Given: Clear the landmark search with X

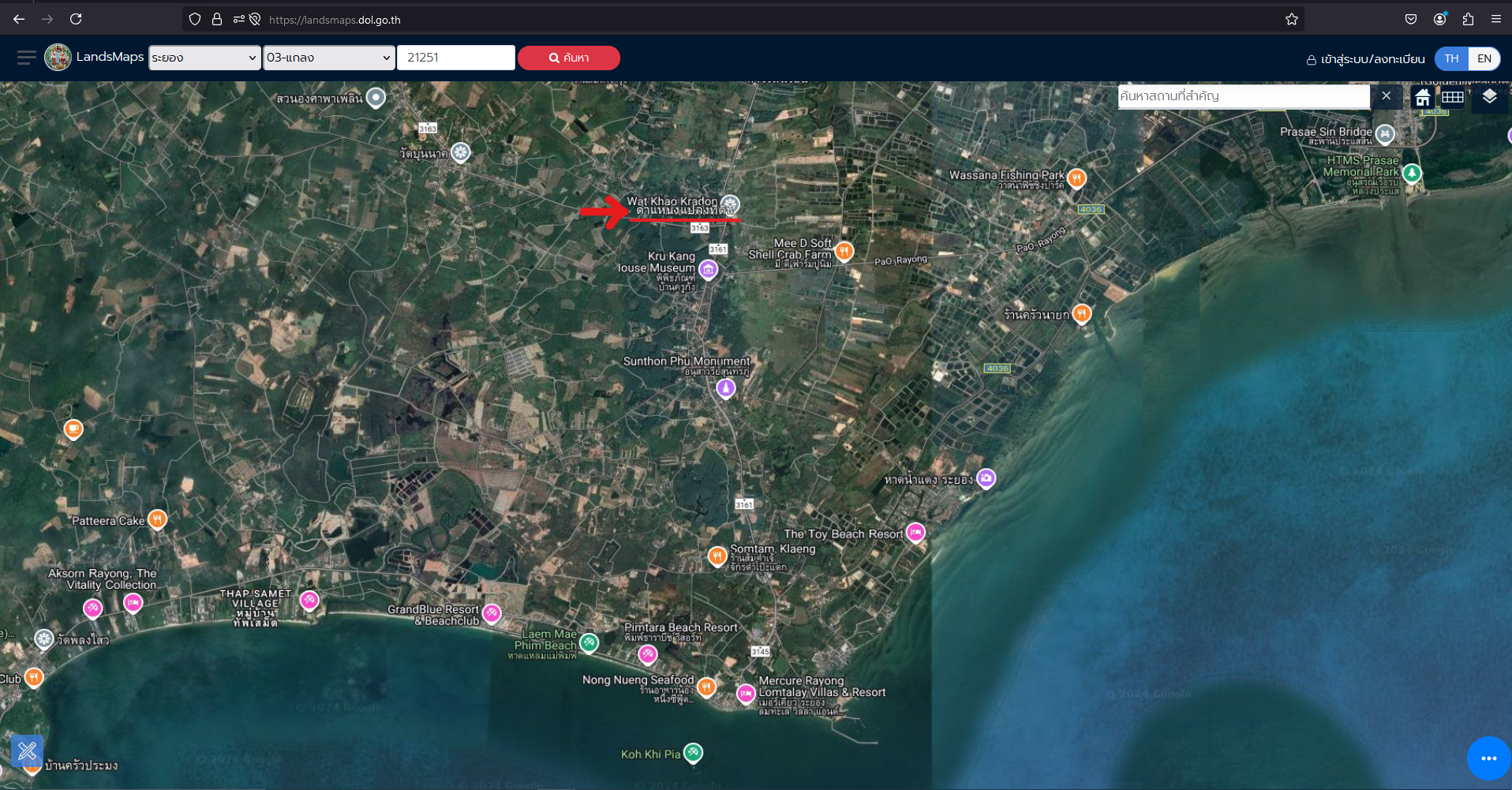Looking at the screenshot, I should coord(1386,96).
